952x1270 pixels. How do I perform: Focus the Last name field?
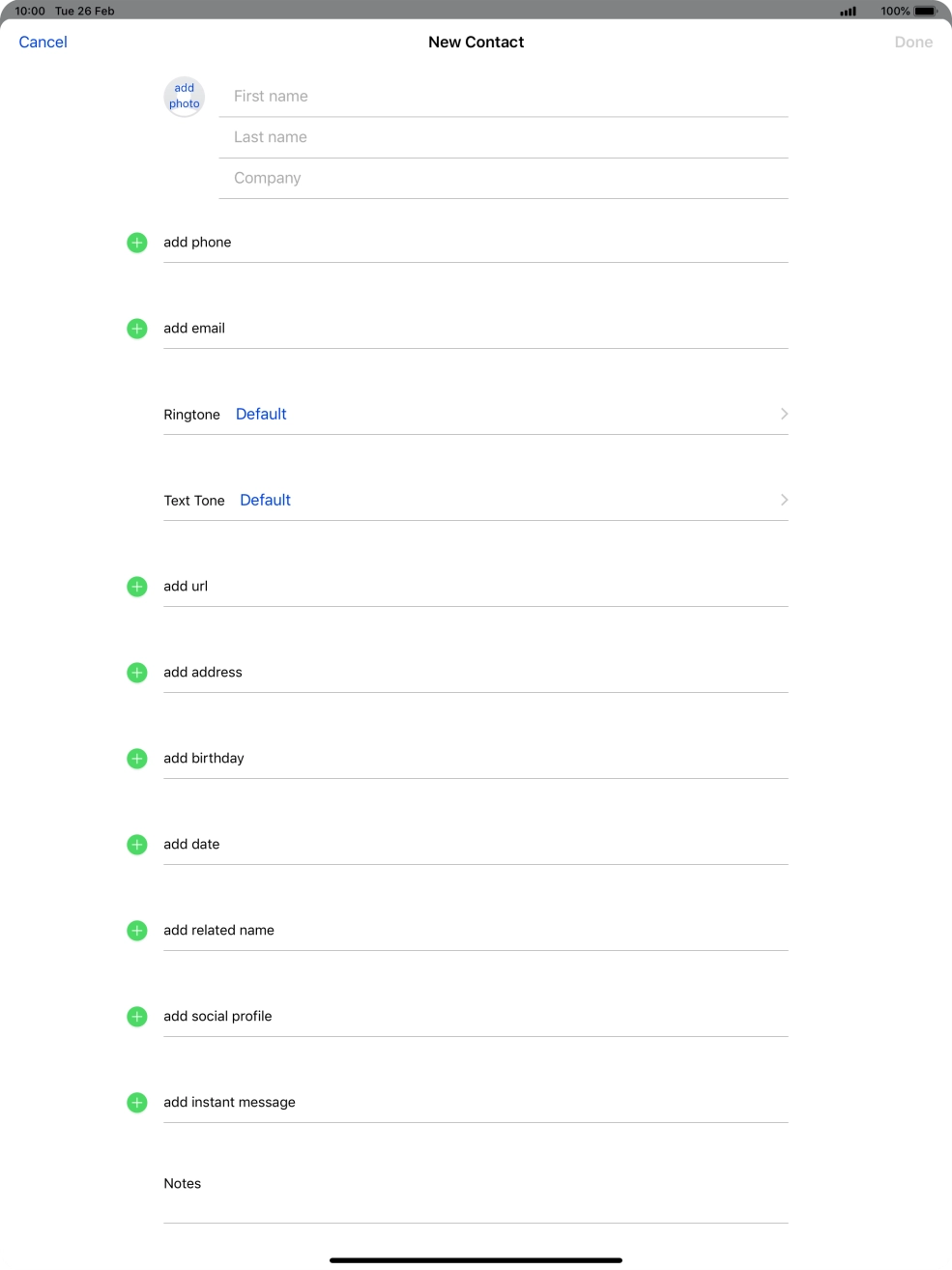503,137
